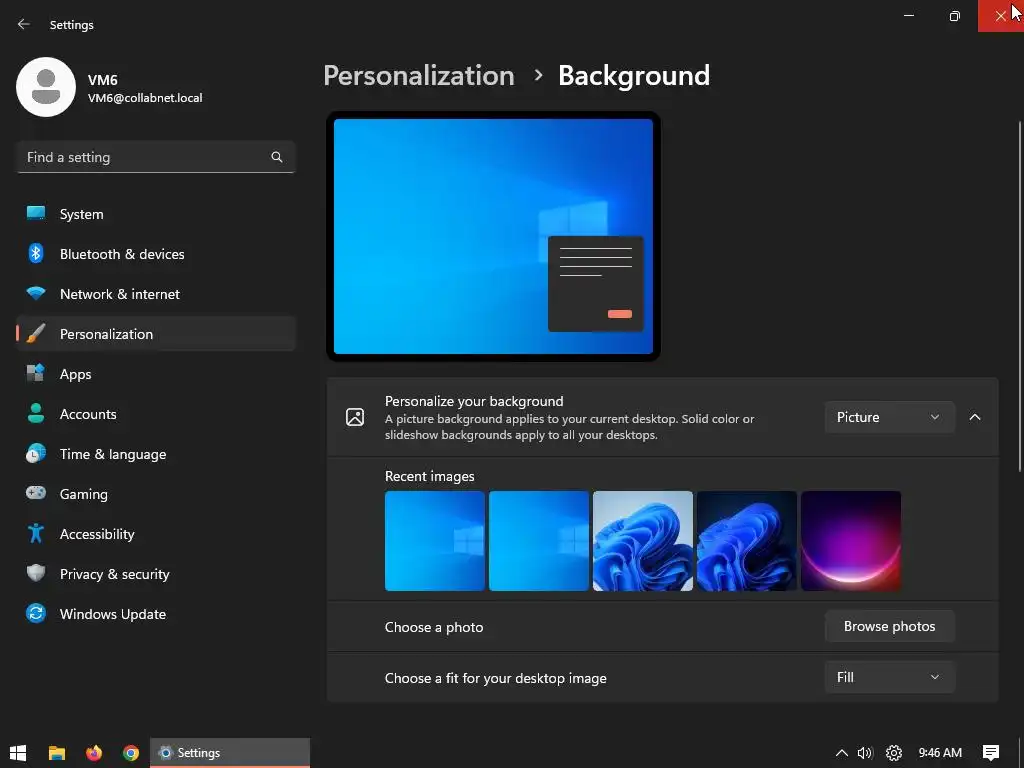The width and height of the screenshot is (1024, 768).
Task: Select the second blue Windows wallpaper thumbnail
Action: point(539,541)
